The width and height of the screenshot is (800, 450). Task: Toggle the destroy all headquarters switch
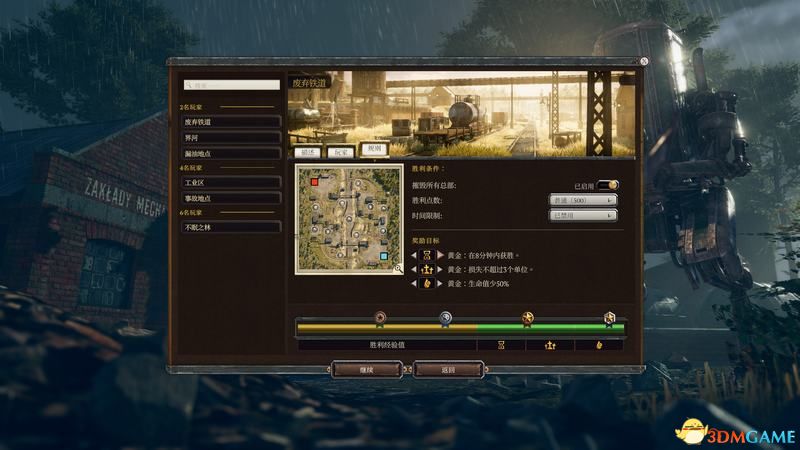608,185
